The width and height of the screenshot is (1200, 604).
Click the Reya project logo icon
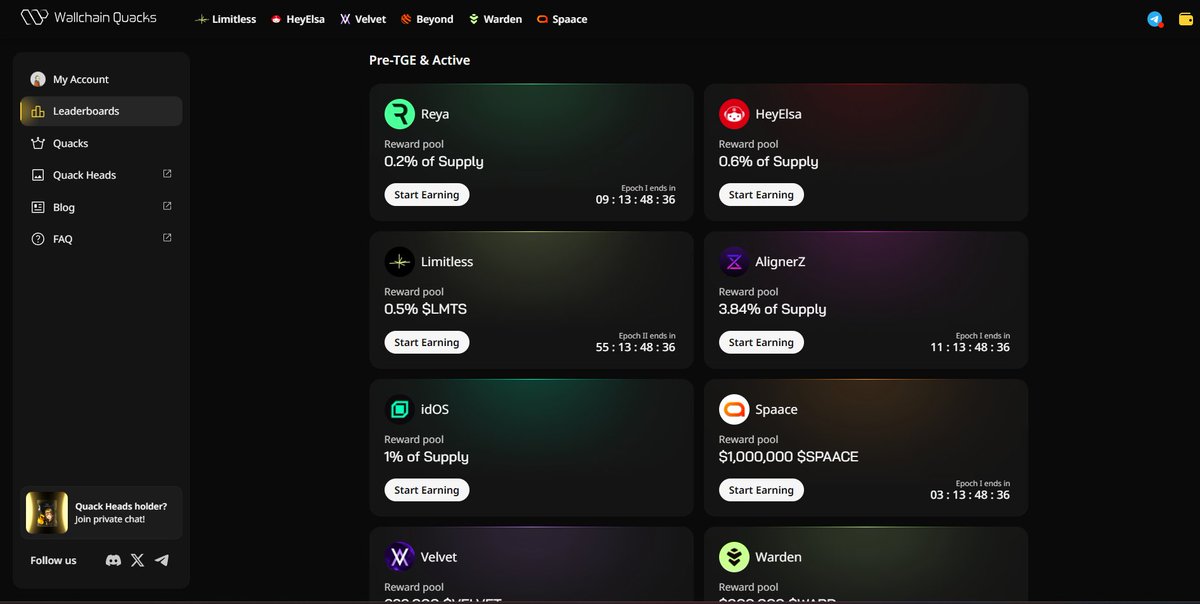pyautogui.click(x=399, y=113)
